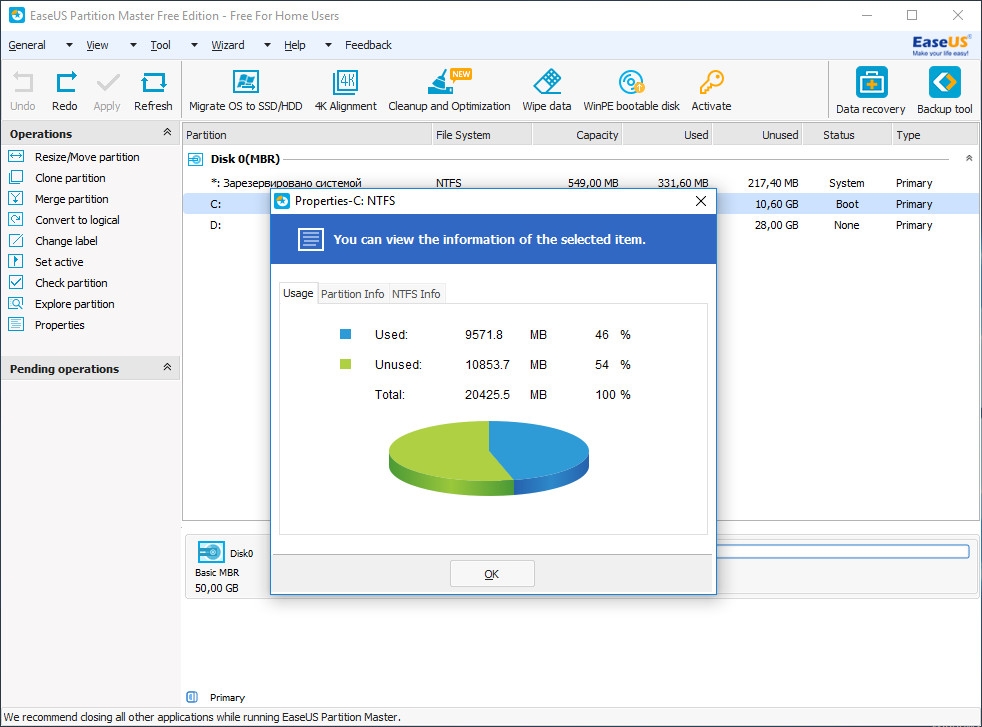Open the General menu
Viewport: 982px width, 727px height.
27,45
